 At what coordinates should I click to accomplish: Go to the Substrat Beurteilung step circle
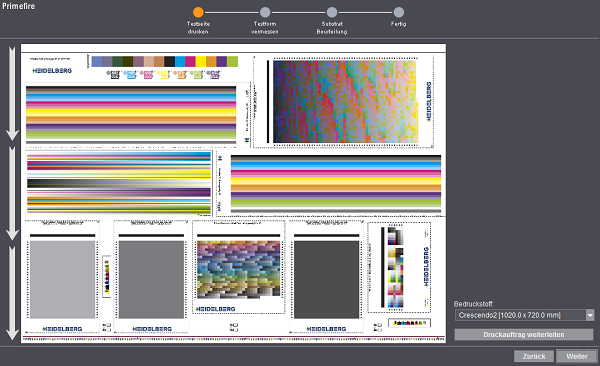(332, 12)
